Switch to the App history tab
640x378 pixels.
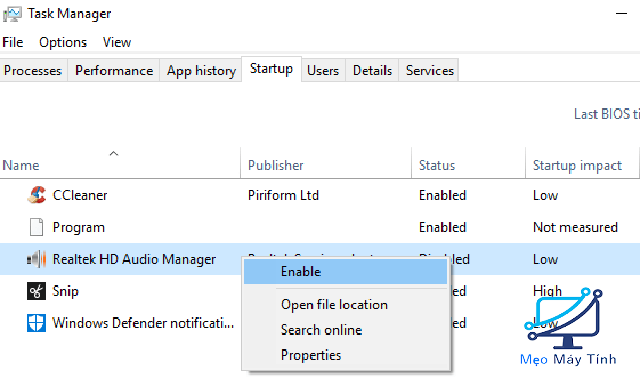[201, 71]
